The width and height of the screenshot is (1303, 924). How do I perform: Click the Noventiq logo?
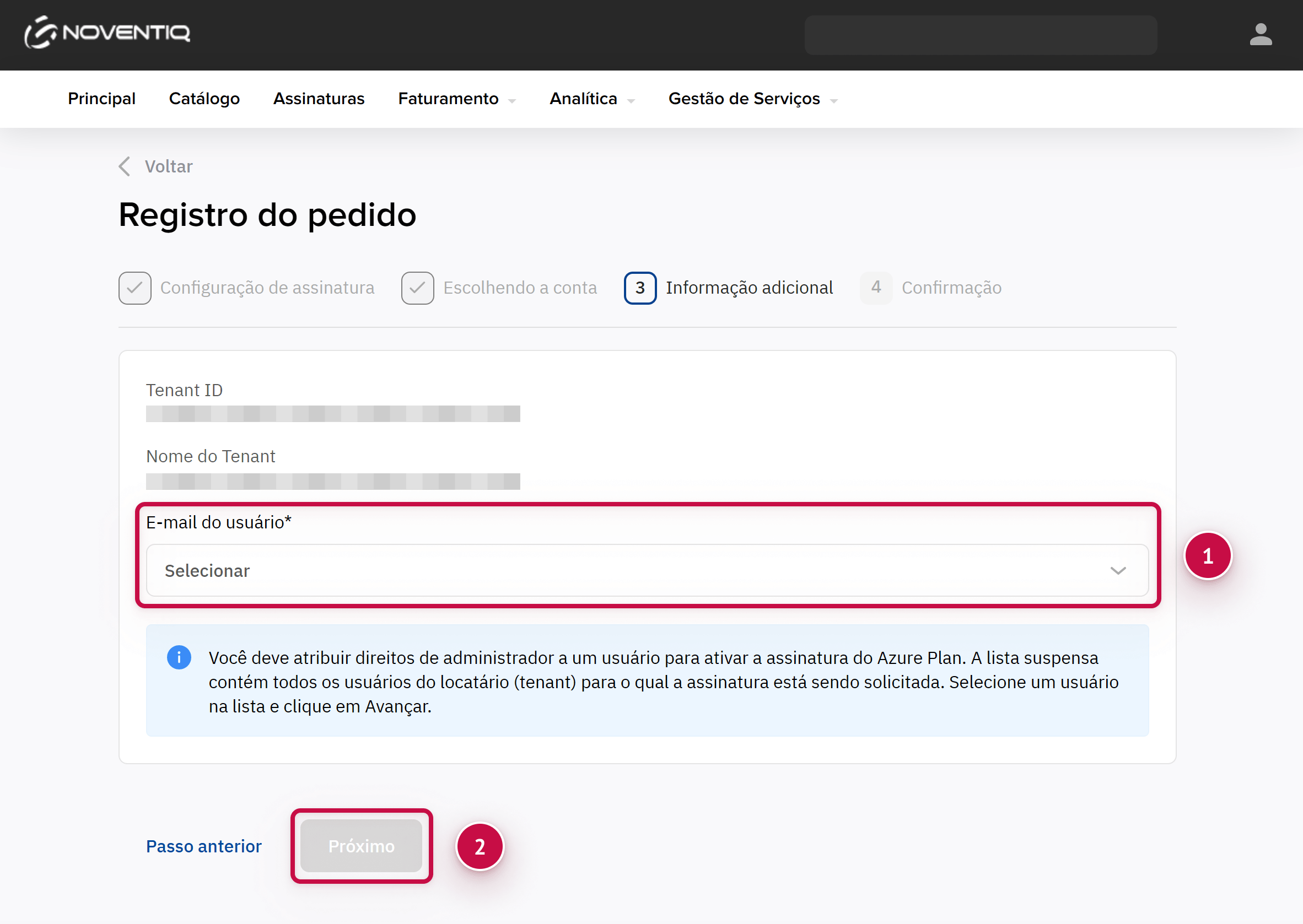point(107,33)
